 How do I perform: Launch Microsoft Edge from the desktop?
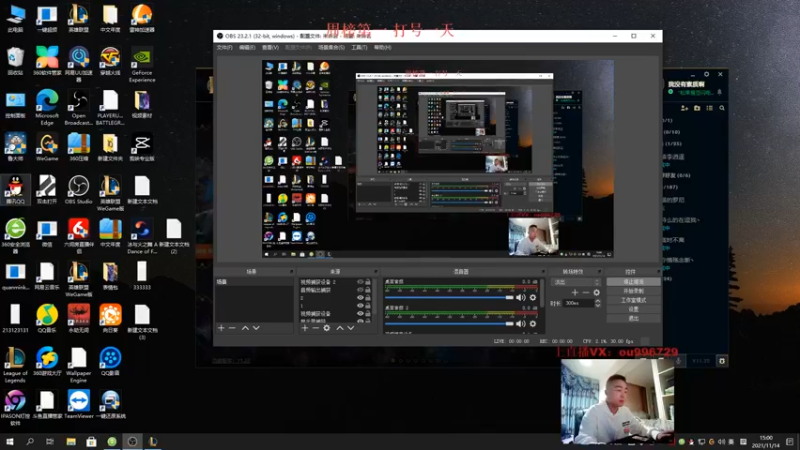point(47,107)
